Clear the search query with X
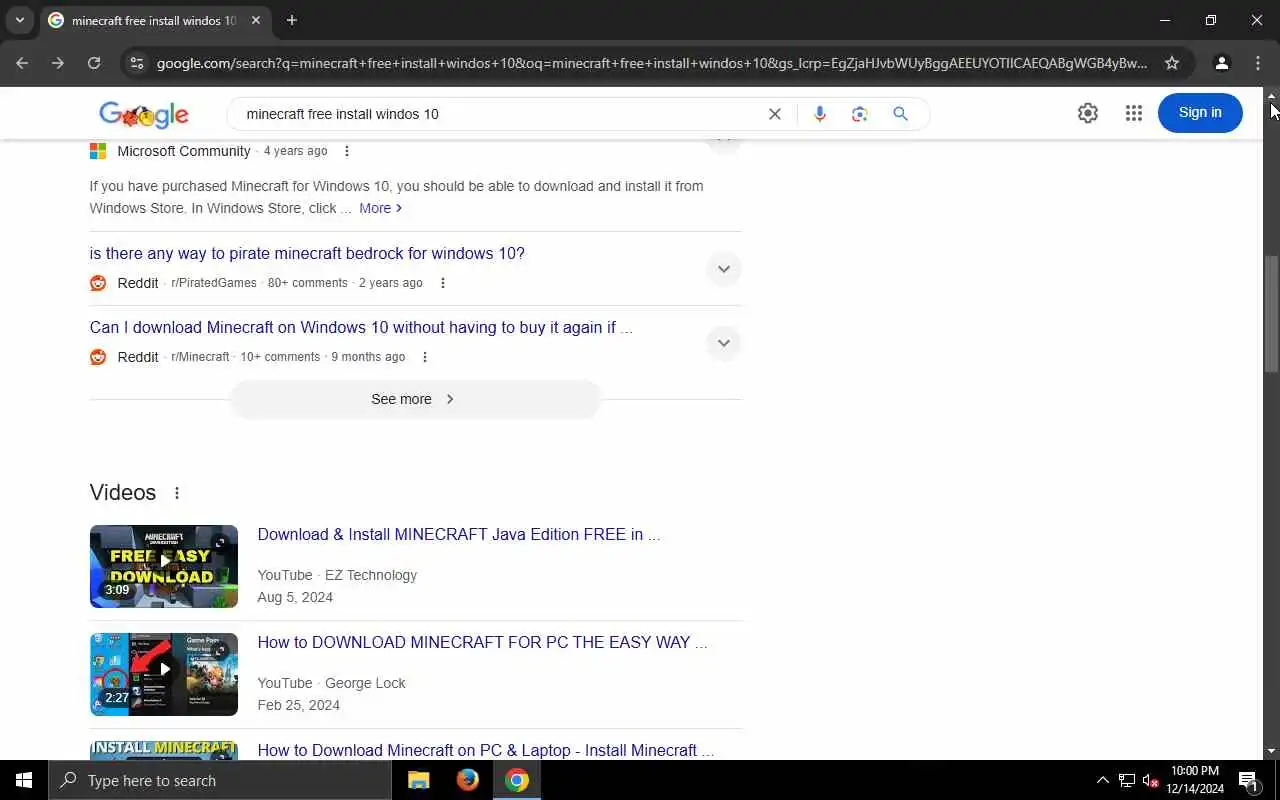The width and height of the screenshot is (1280, 800). [x=774, y=114]
